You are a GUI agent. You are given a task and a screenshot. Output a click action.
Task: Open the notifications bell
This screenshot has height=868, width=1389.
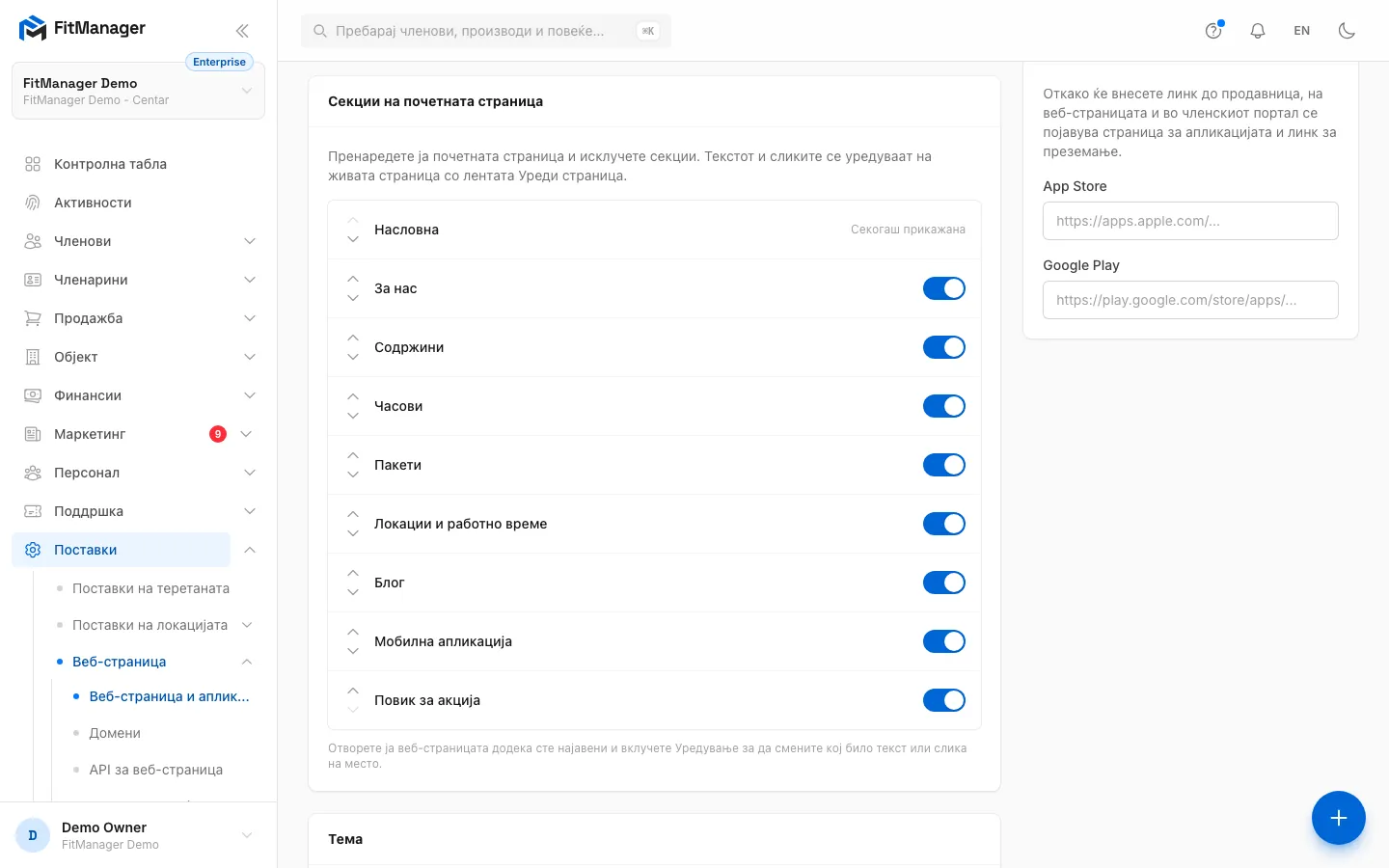1258,31
